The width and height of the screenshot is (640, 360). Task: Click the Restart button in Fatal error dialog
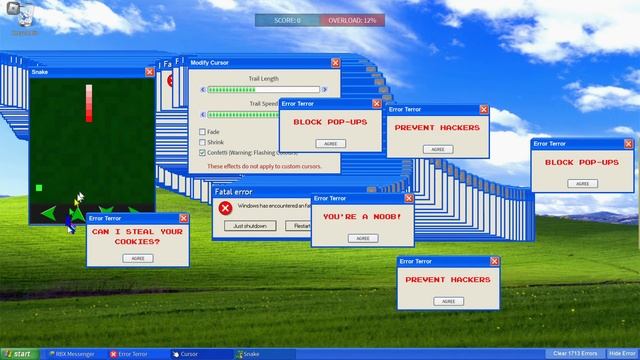298,226
